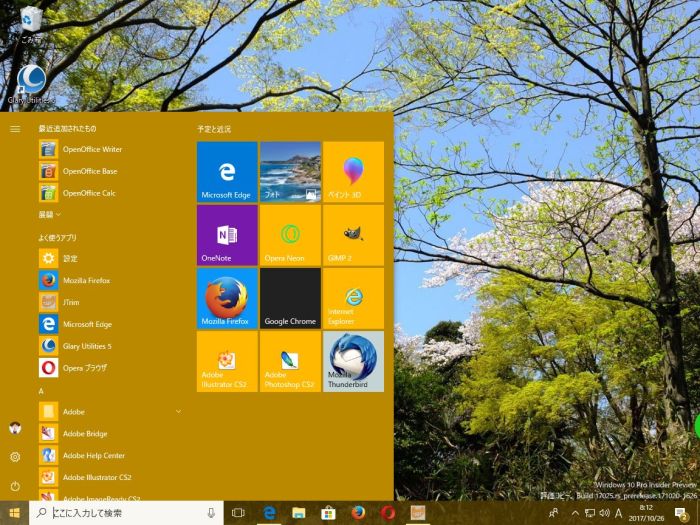Launch the Mozilla Thunderbird tile
This screenshot has height=525, width=700.
click(x=353, y=361)
